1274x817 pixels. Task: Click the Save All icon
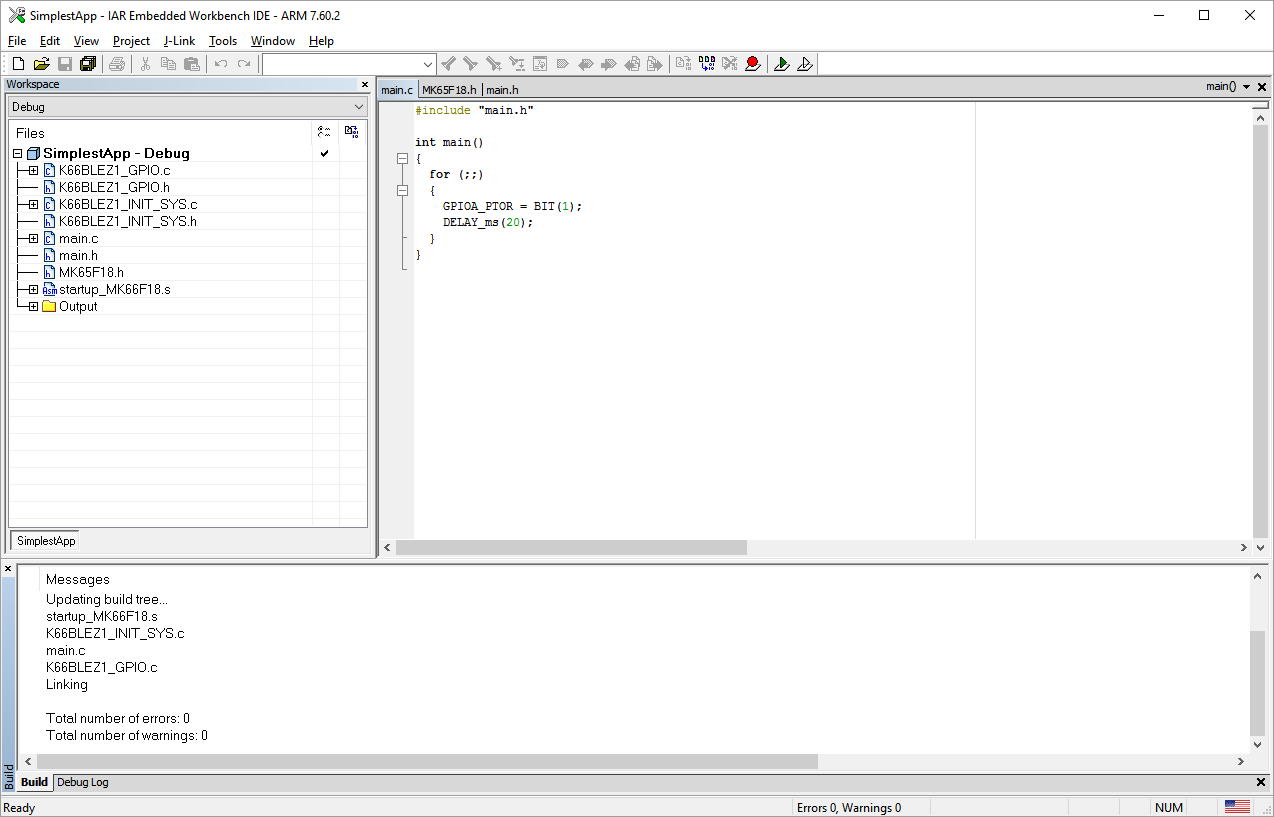point(88,64)
